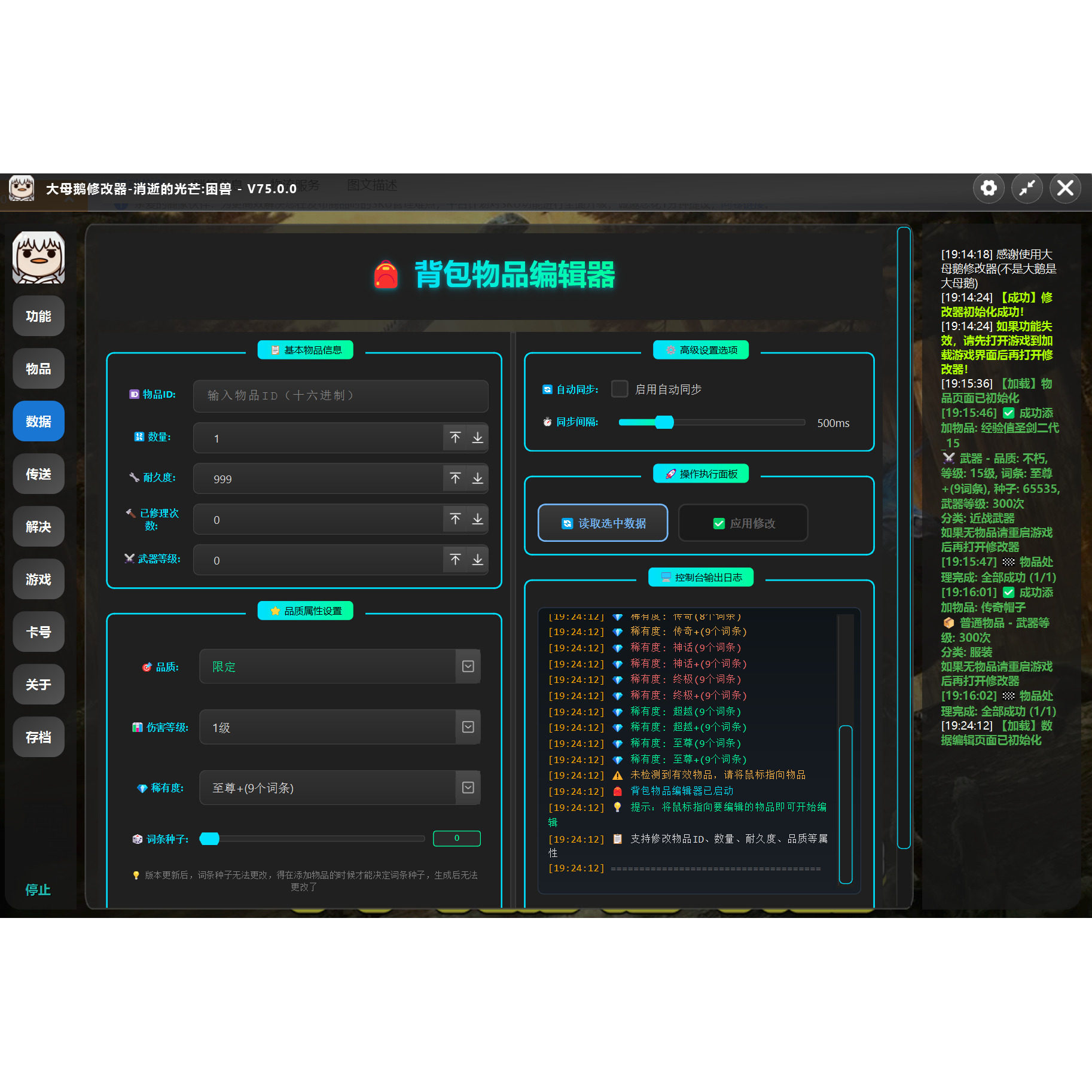
Task: Click the 物品ID hexadecimal input field
Action: (340, 396)
